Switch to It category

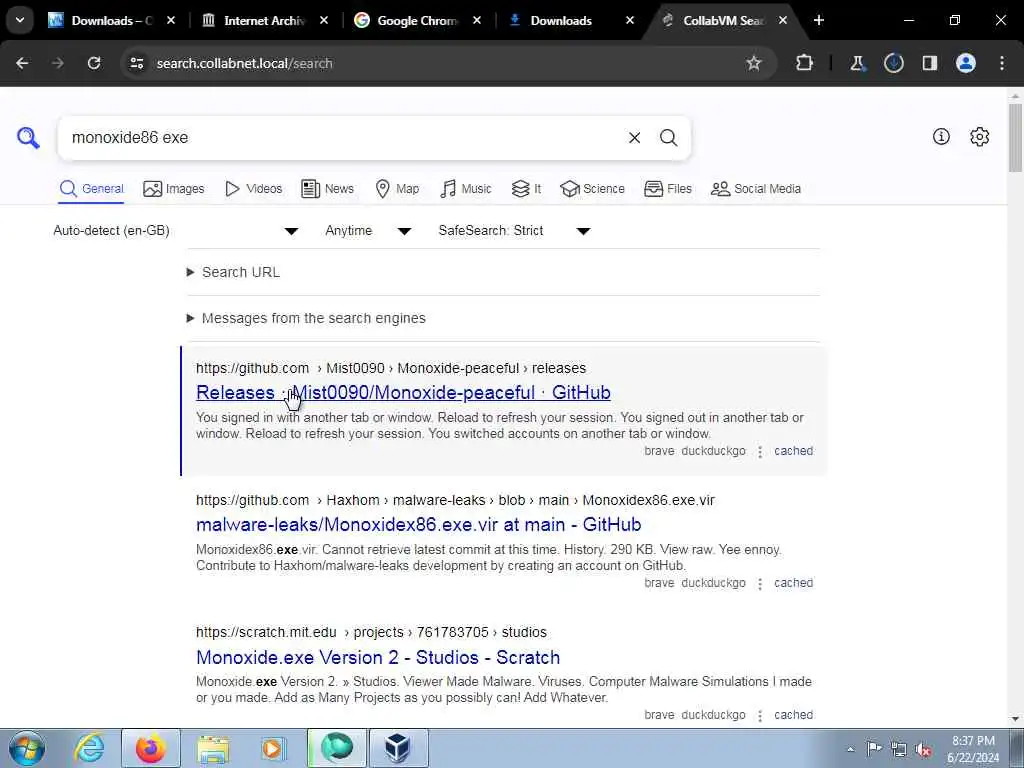click(x=526, y=189)
